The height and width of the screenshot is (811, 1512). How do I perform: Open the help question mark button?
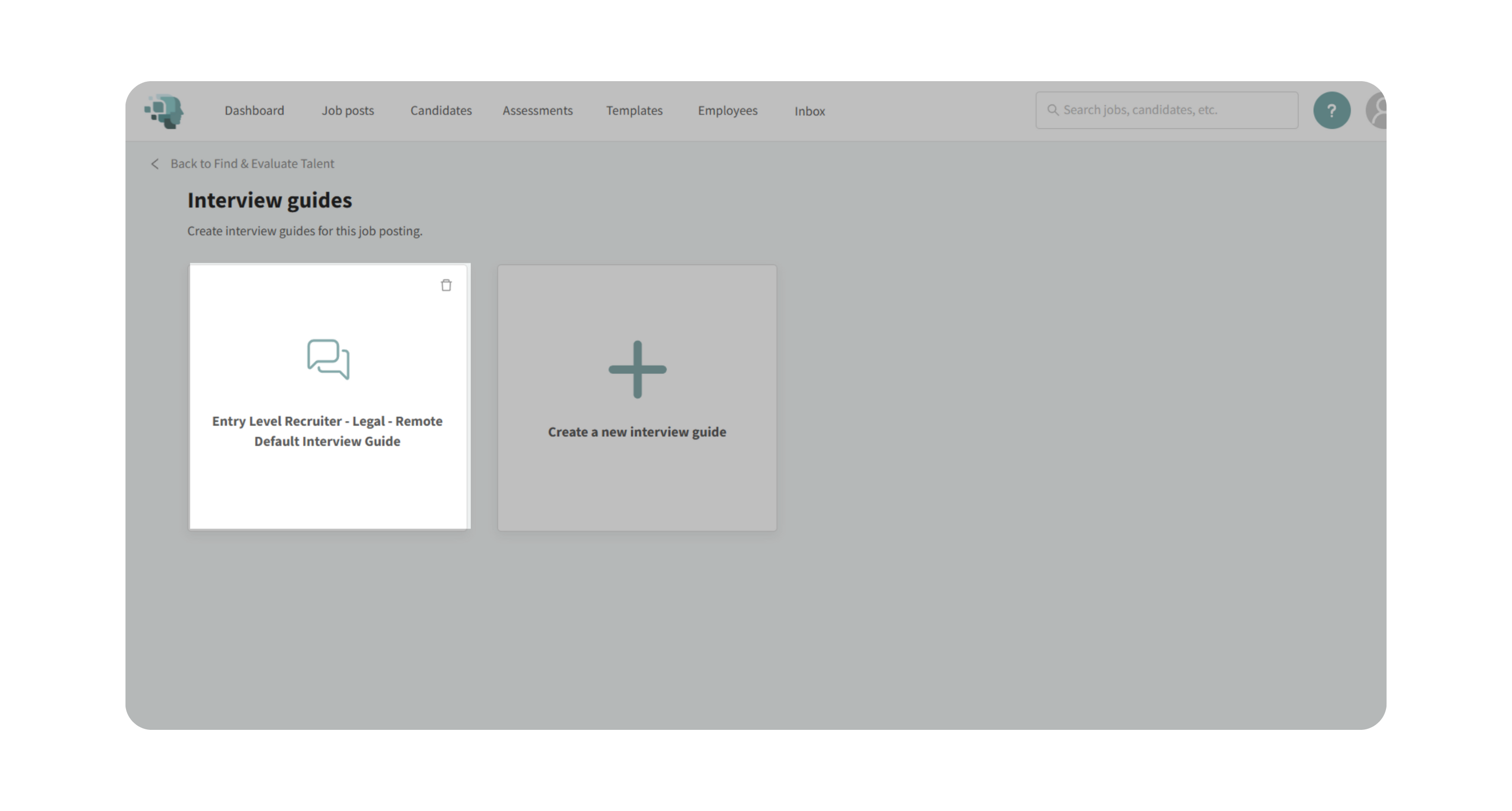[1331, 110]
